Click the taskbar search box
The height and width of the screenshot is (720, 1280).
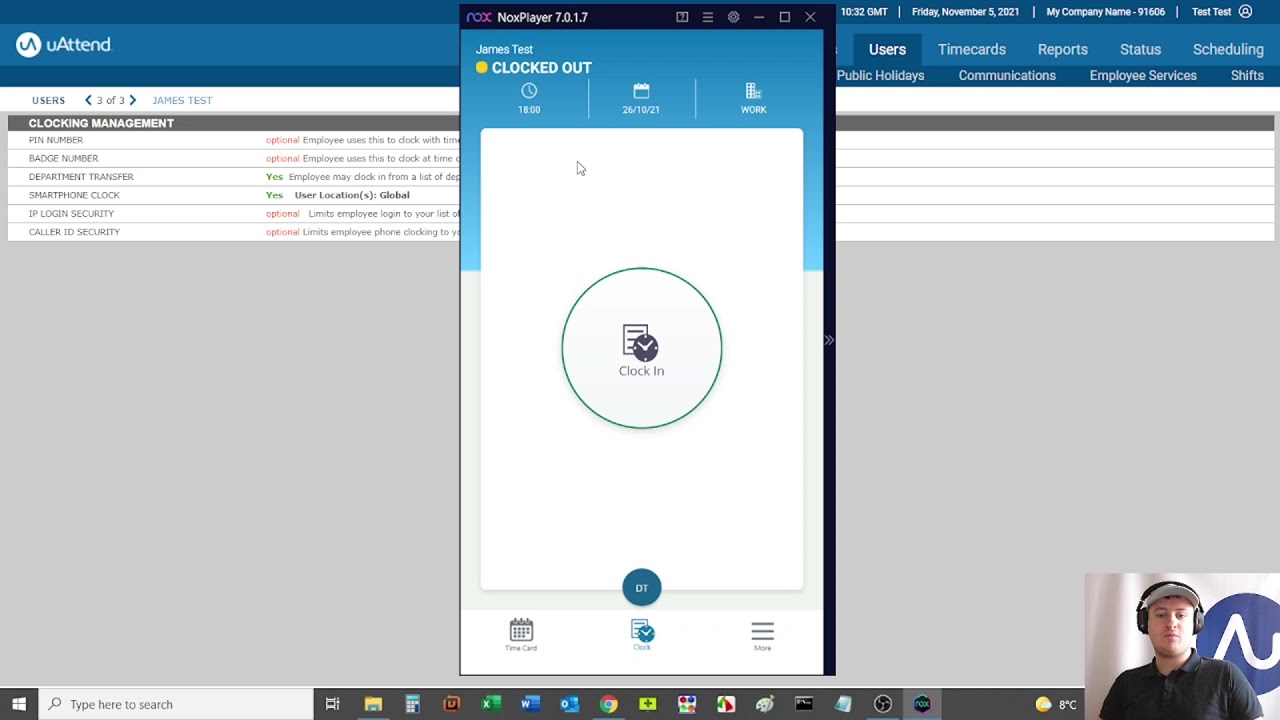(176, 704)
